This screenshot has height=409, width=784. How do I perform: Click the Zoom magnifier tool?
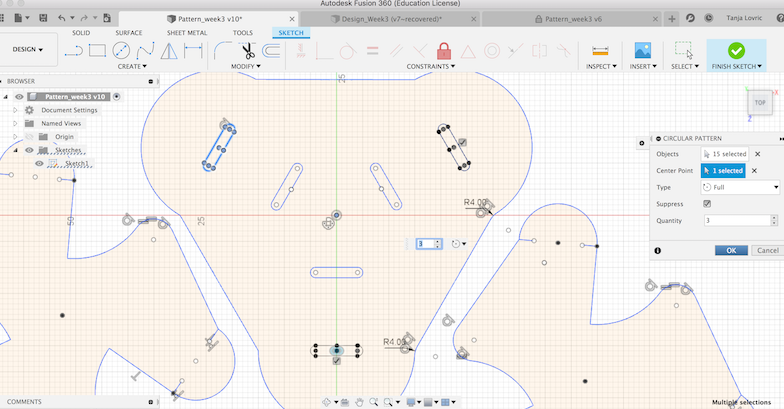[374, 402]
